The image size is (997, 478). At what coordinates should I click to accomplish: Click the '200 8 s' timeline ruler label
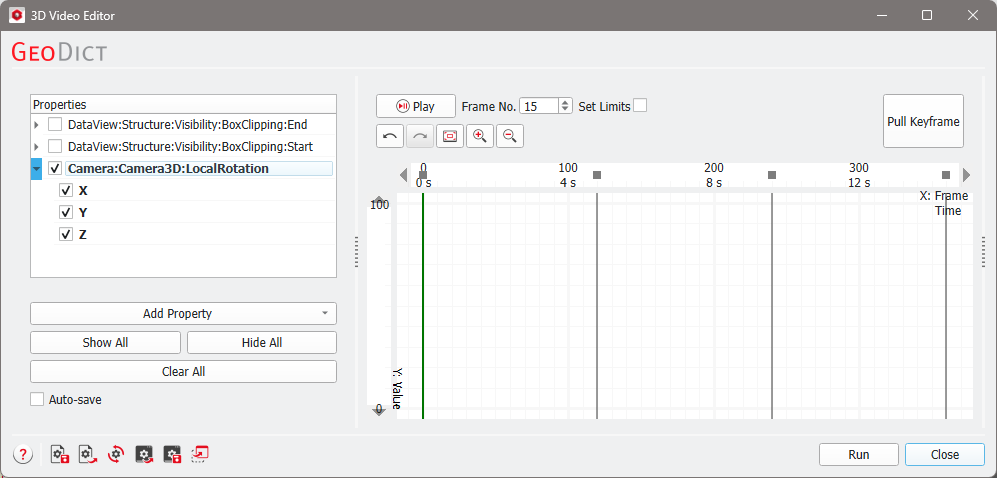coord(713,175)
